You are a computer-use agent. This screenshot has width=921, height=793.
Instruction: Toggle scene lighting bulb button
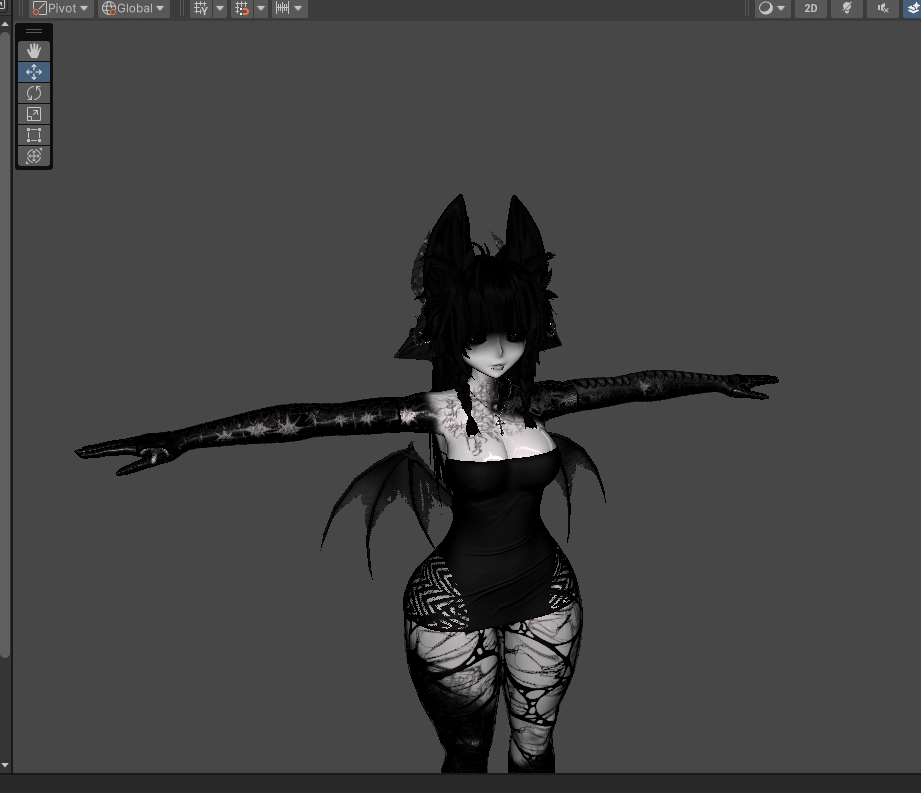847,8
